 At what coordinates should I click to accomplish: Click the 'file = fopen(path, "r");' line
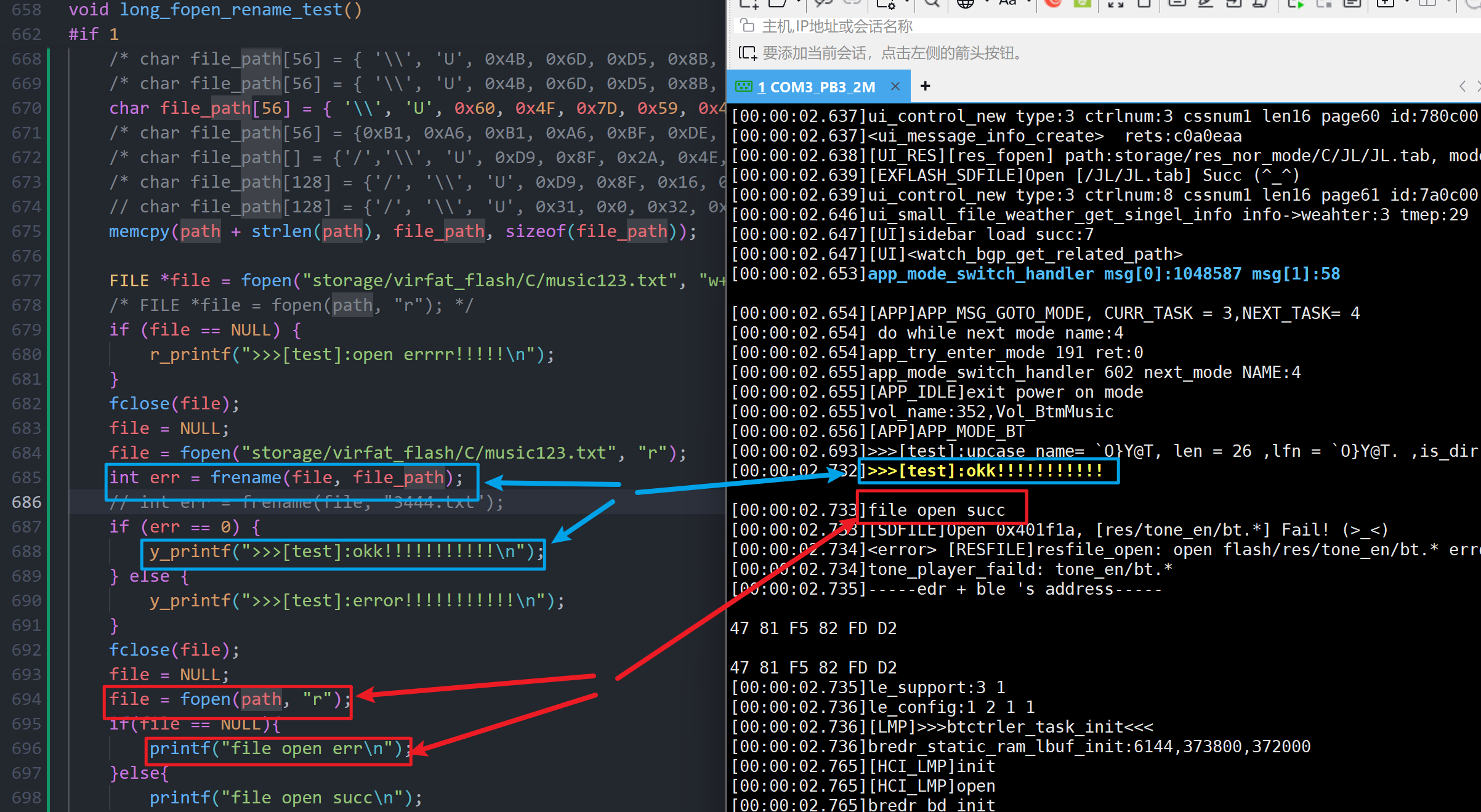[x=230, y=699]
